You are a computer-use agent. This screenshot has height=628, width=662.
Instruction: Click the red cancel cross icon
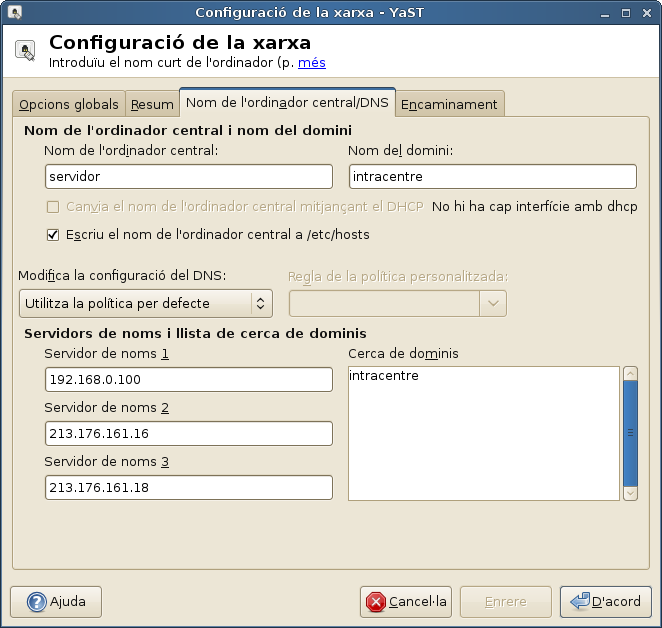pos(376,602)
